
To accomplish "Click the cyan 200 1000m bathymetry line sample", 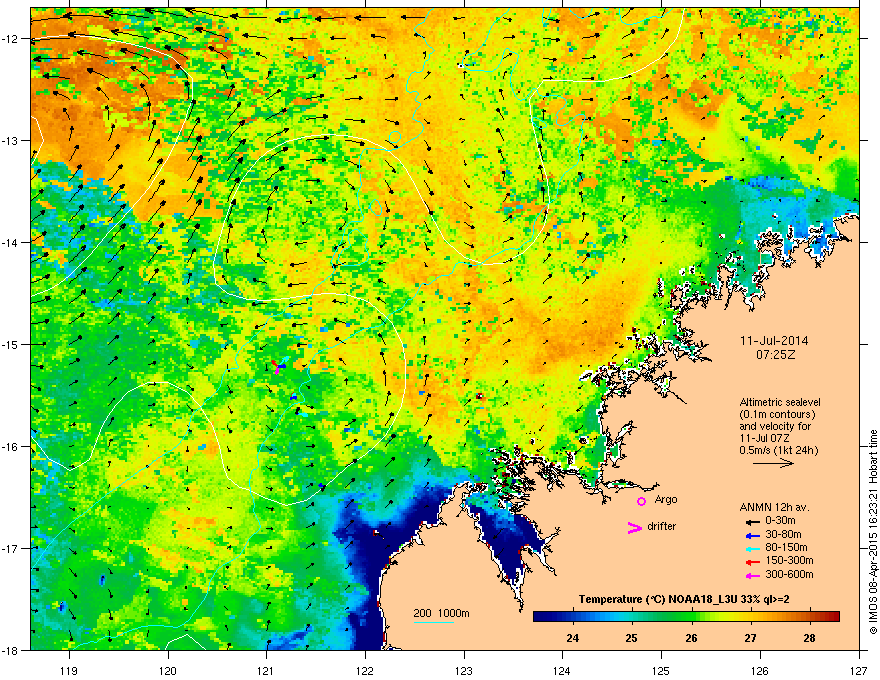I will [x=433, y=622].
